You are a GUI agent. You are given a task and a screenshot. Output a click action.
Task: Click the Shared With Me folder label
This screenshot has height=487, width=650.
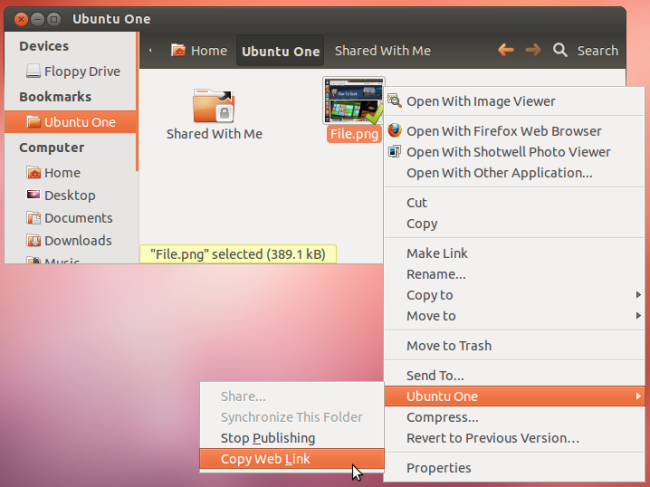(214, 134)
